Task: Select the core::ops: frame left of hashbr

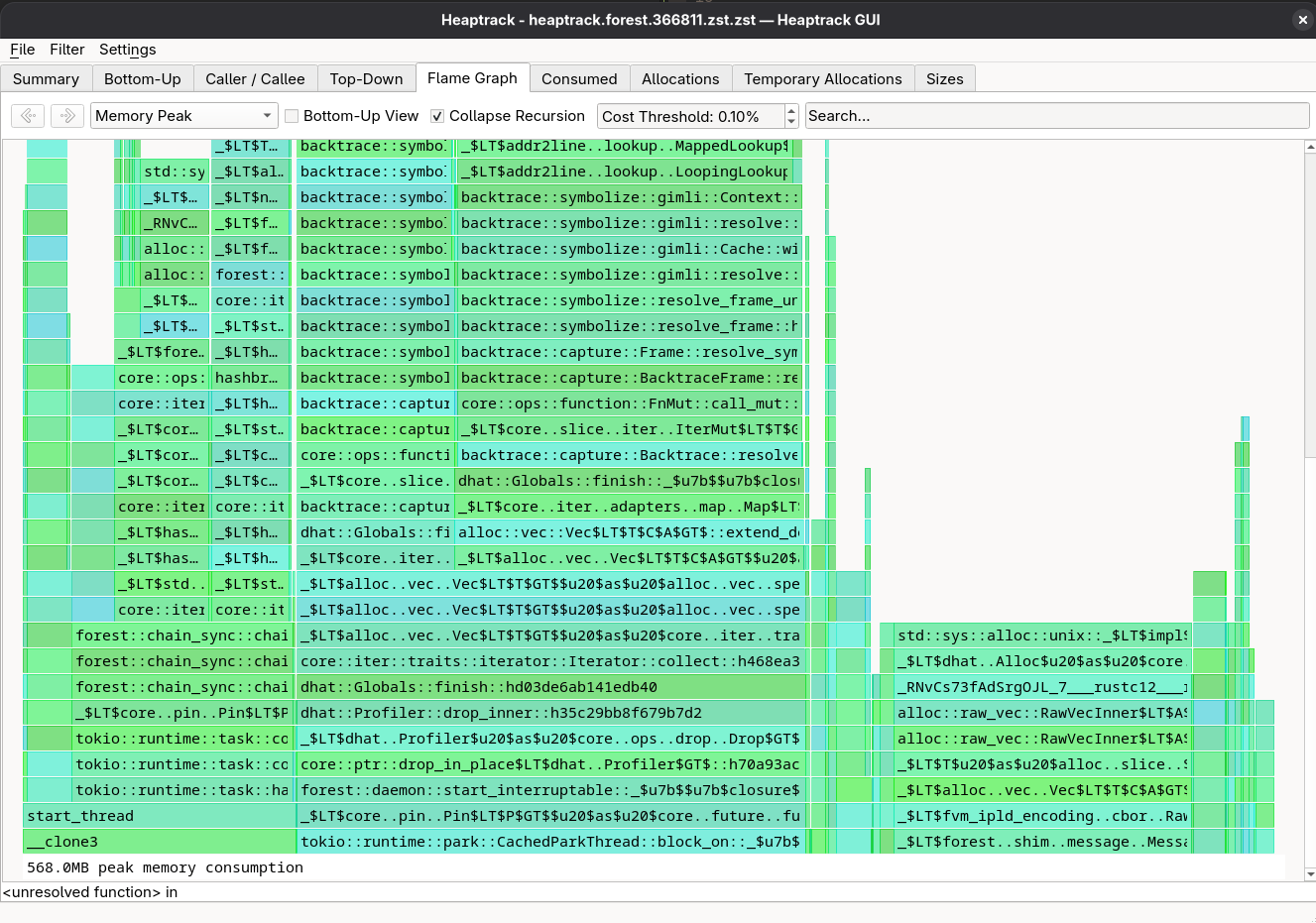Action: click(162, 378)
